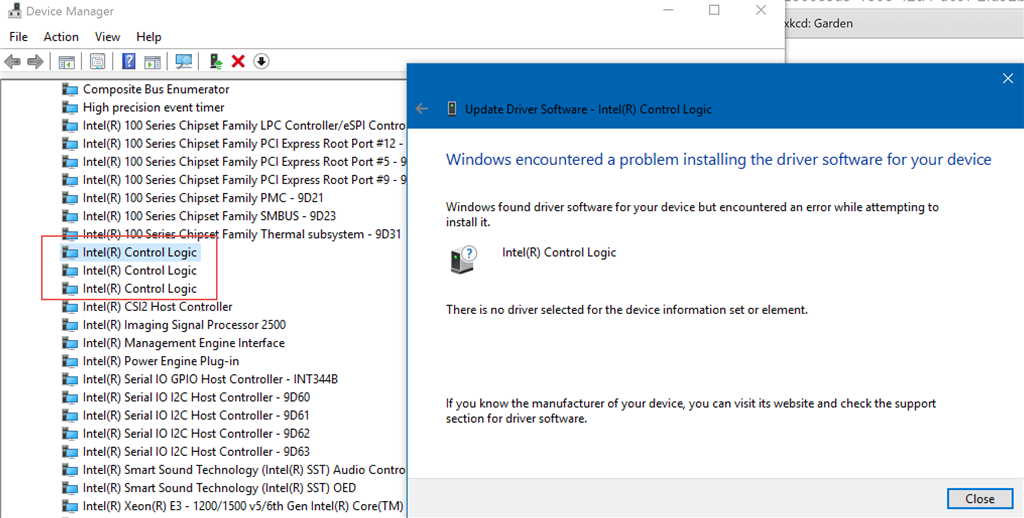The image size is (1024, 518).
Task: Open the File menu
Action: pyautogui.click(x=18, y=37)
